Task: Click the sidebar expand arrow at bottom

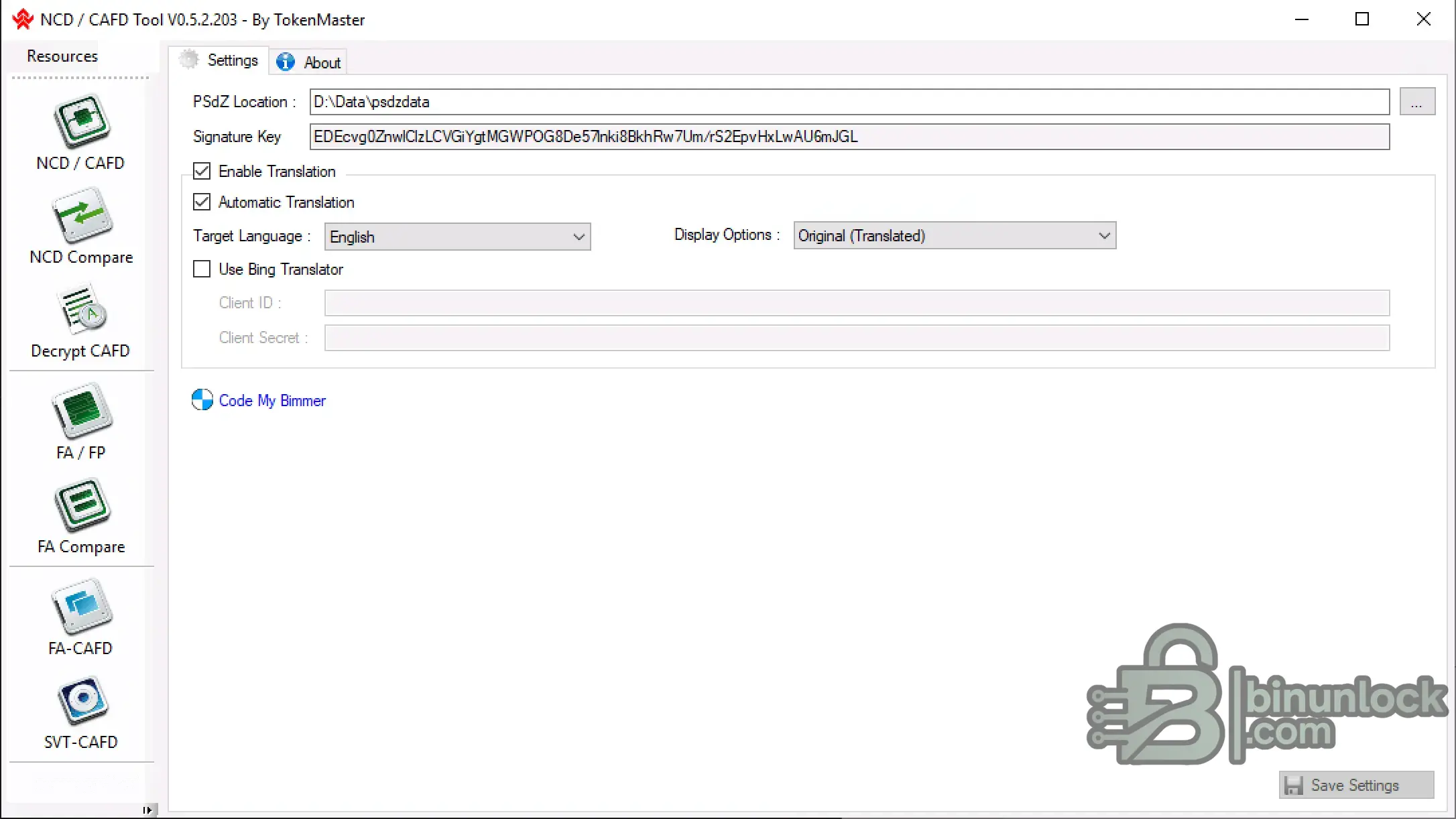Action: tap(147, 810)
